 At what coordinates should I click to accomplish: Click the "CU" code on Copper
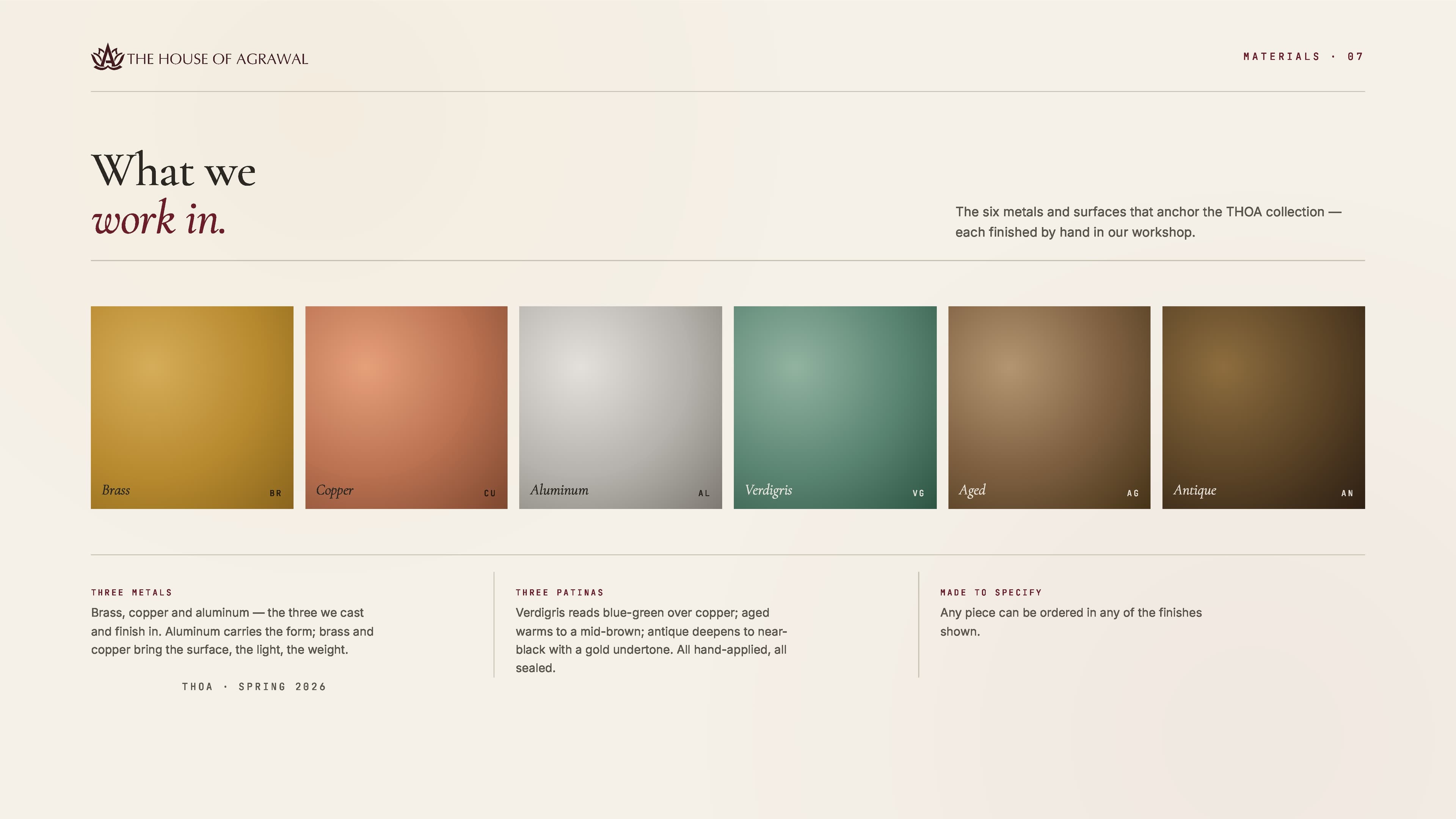pos(490,493)
